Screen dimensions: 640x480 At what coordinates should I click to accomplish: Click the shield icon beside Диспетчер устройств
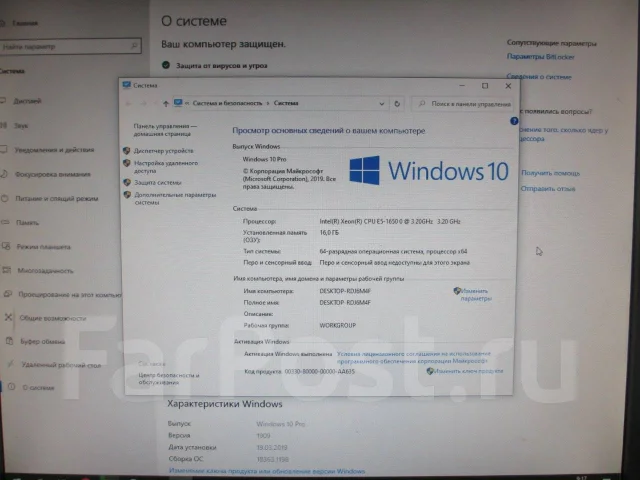click(x=127, y=151)
